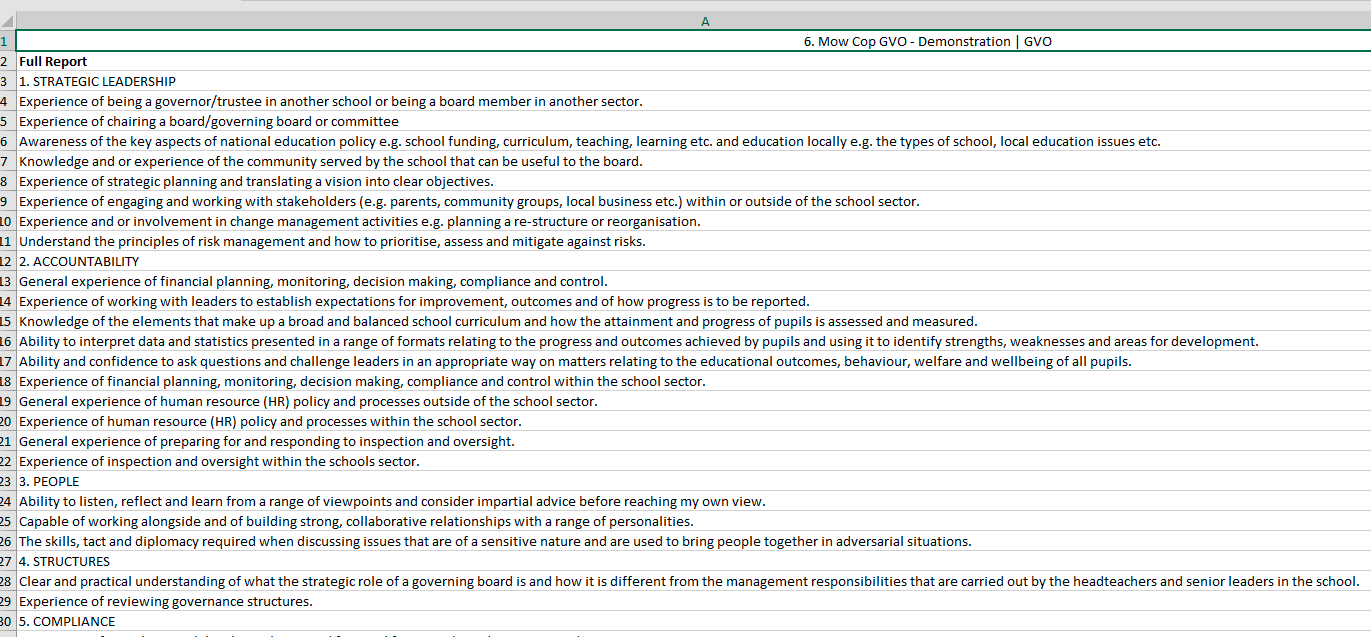Select the 5. COMPLIANCE heading cell
This screenshot has height=637, width=1371.
[693, 621]
